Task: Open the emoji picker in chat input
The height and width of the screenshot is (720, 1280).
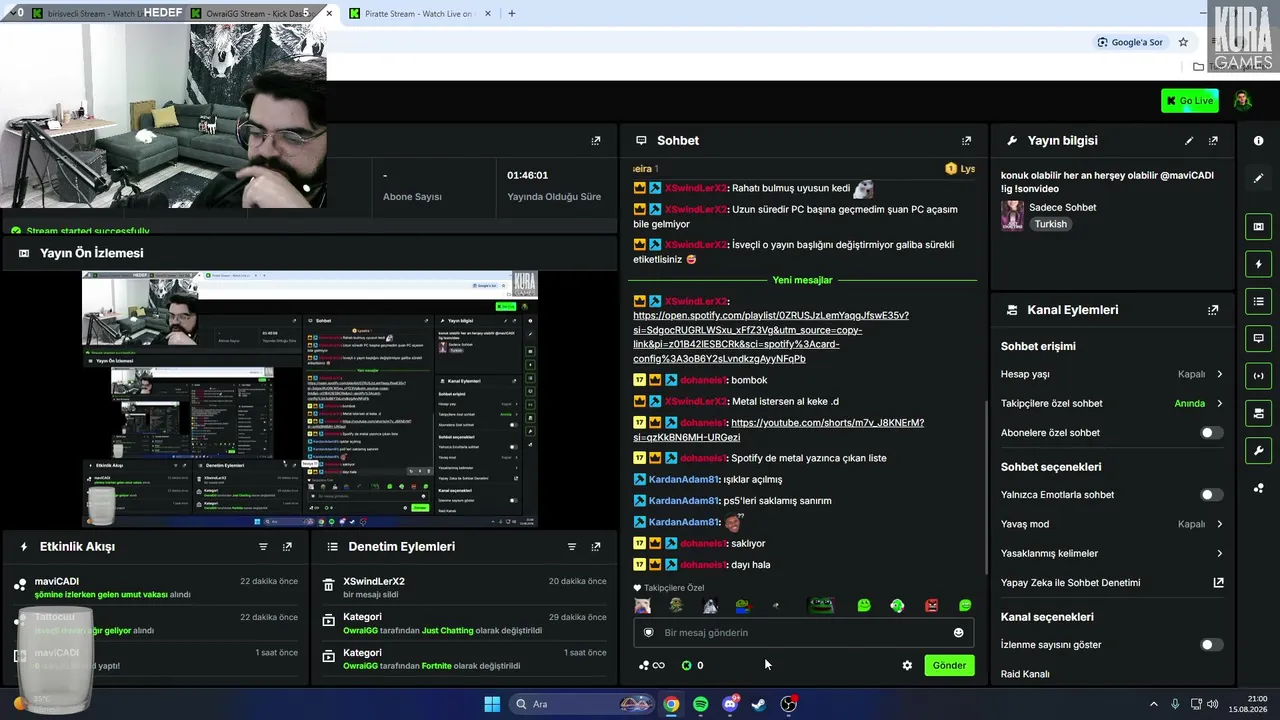Action: click(x=958, y=633)
